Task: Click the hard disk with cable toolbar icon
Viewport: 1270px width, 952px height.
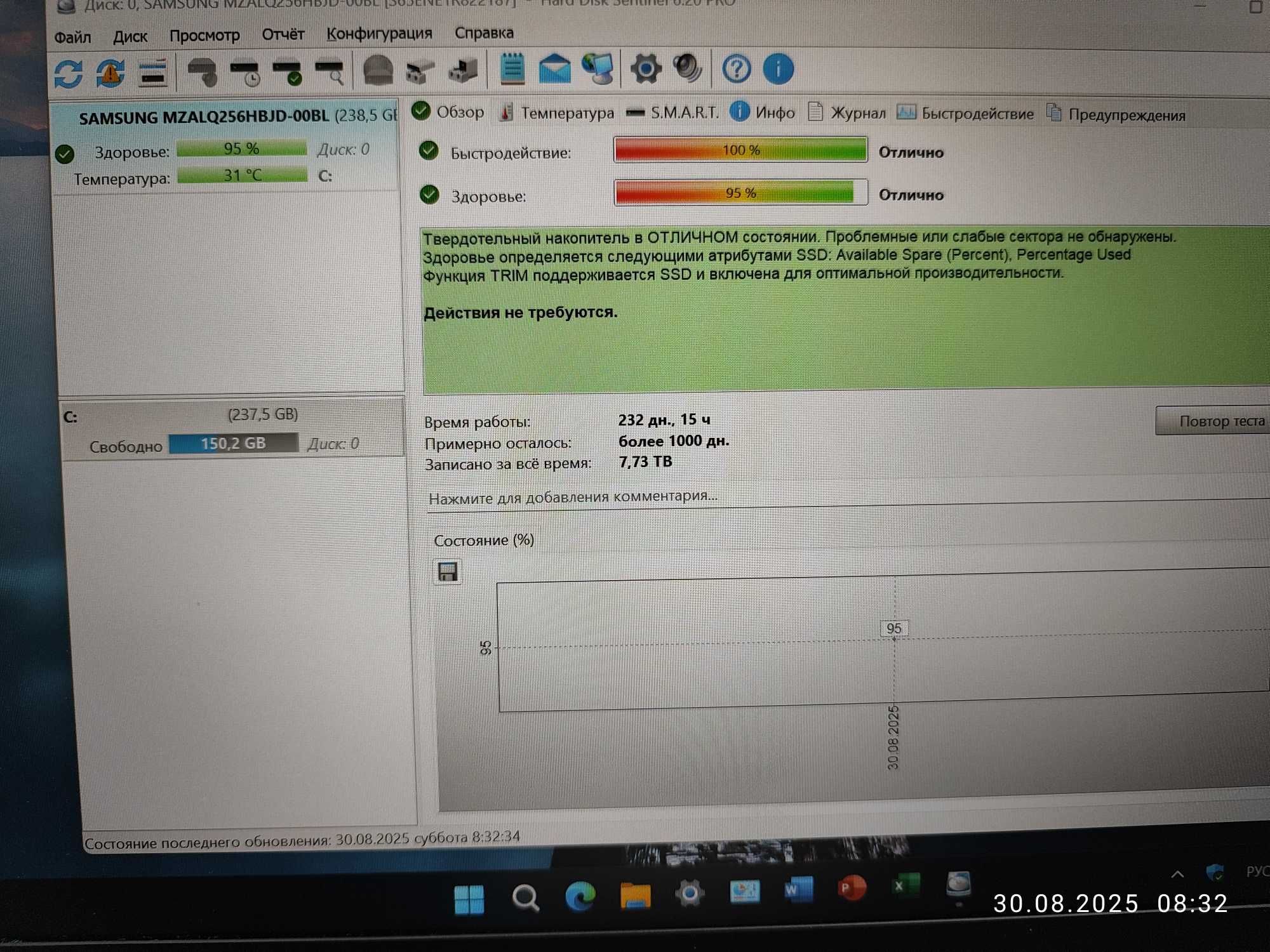Action: point(203,72)
